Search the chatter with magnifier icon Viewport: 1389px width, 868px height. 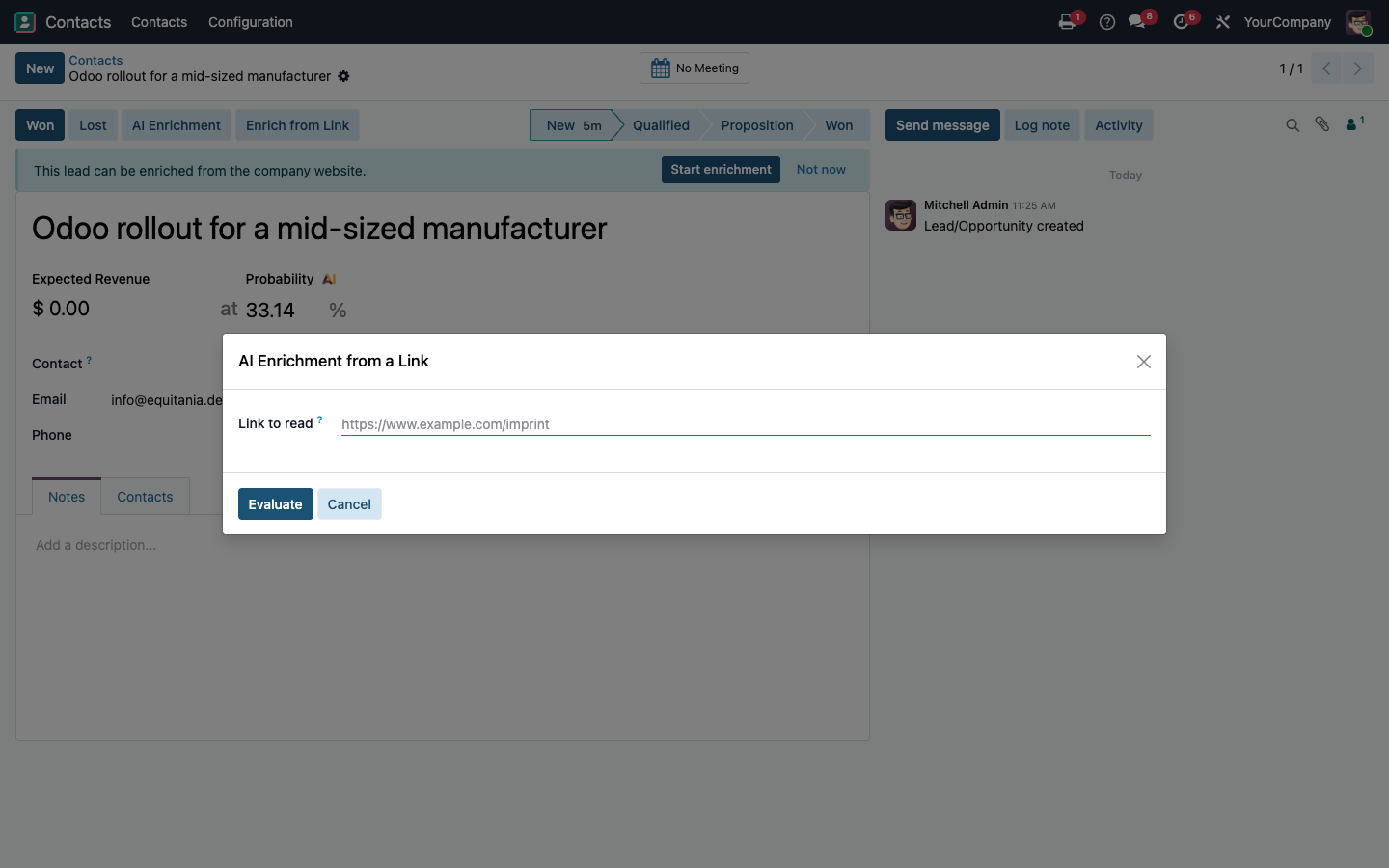(x=1293, y=125)
